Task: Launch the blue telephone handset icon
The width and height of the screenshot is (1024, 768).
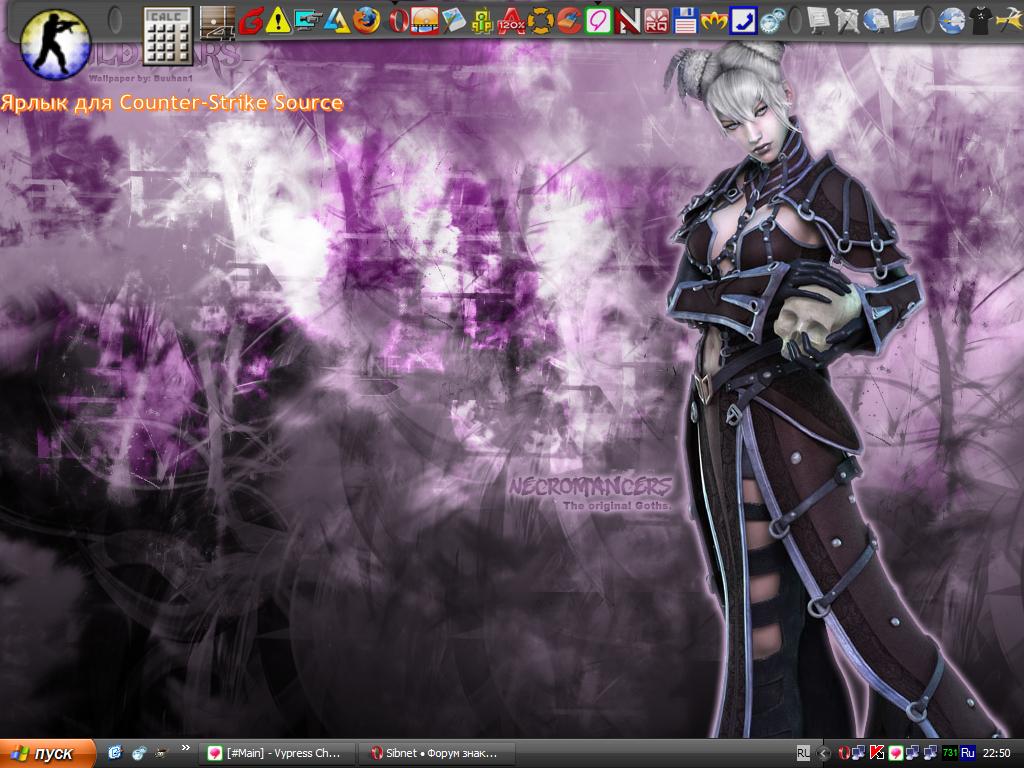Action: pos(743,21)
